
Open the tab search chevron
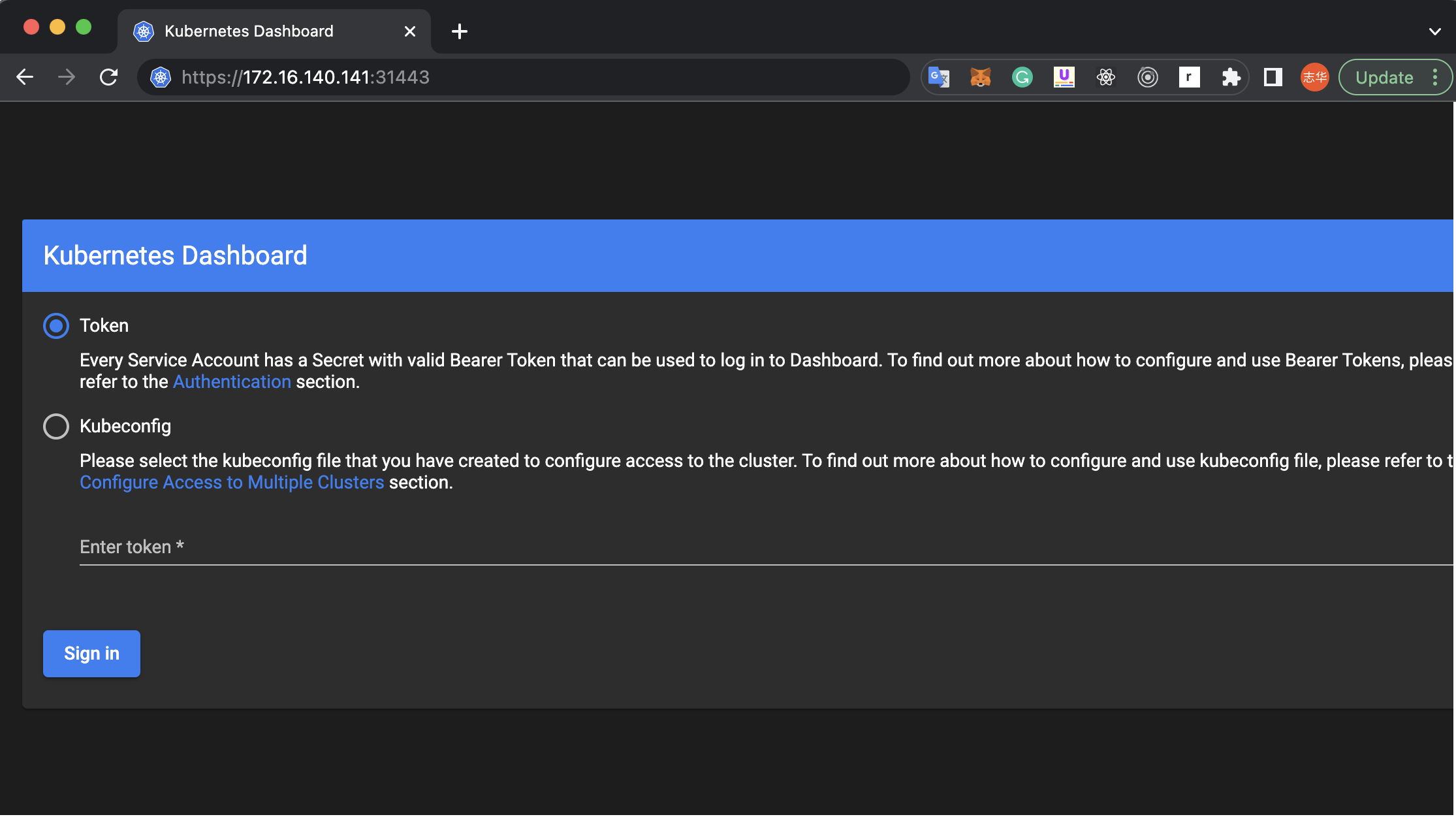point(1435,31)
